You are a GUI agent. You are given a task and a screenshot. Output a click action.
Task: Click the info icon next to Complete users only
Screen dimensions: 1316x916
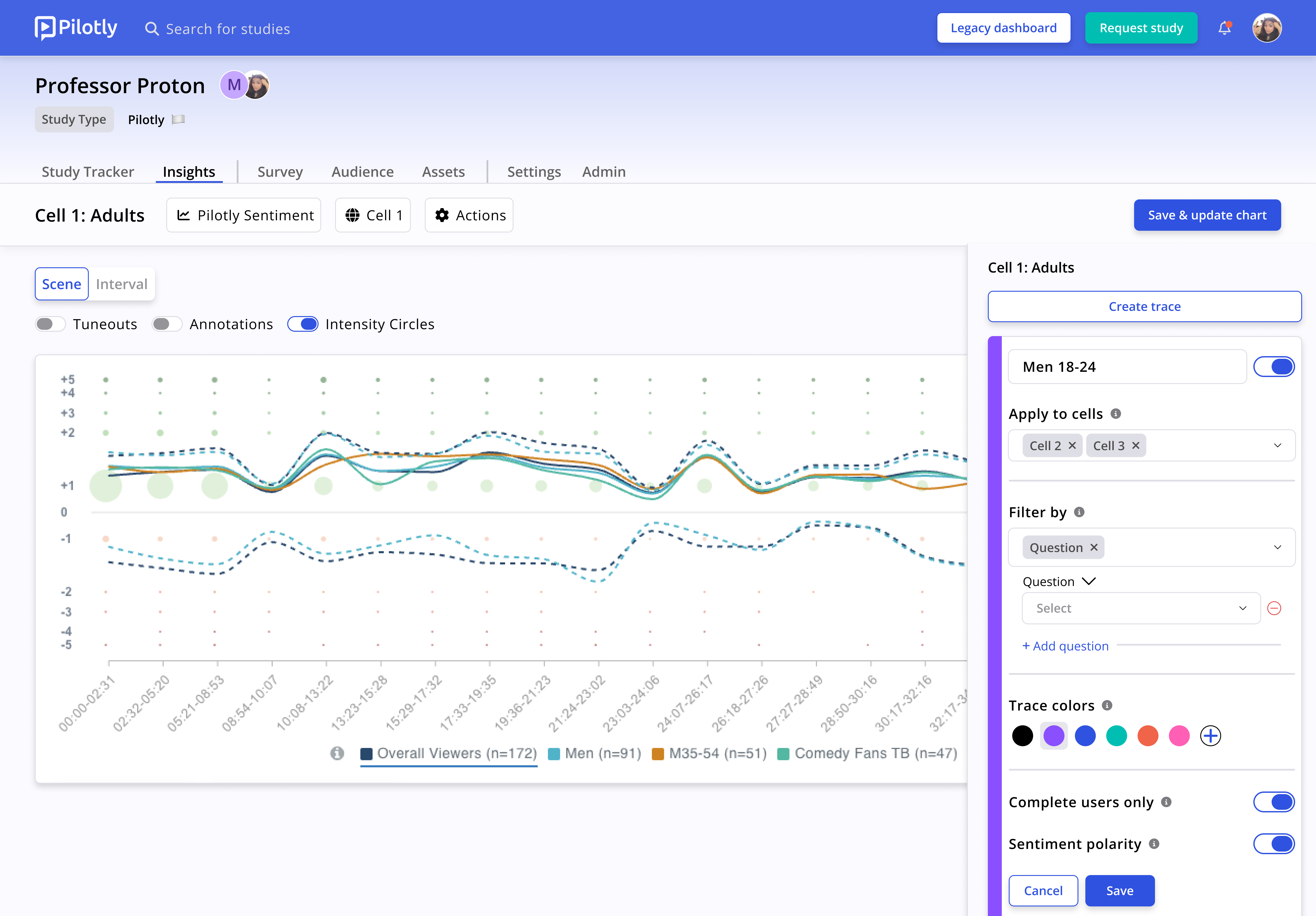tap(1166, 802)
